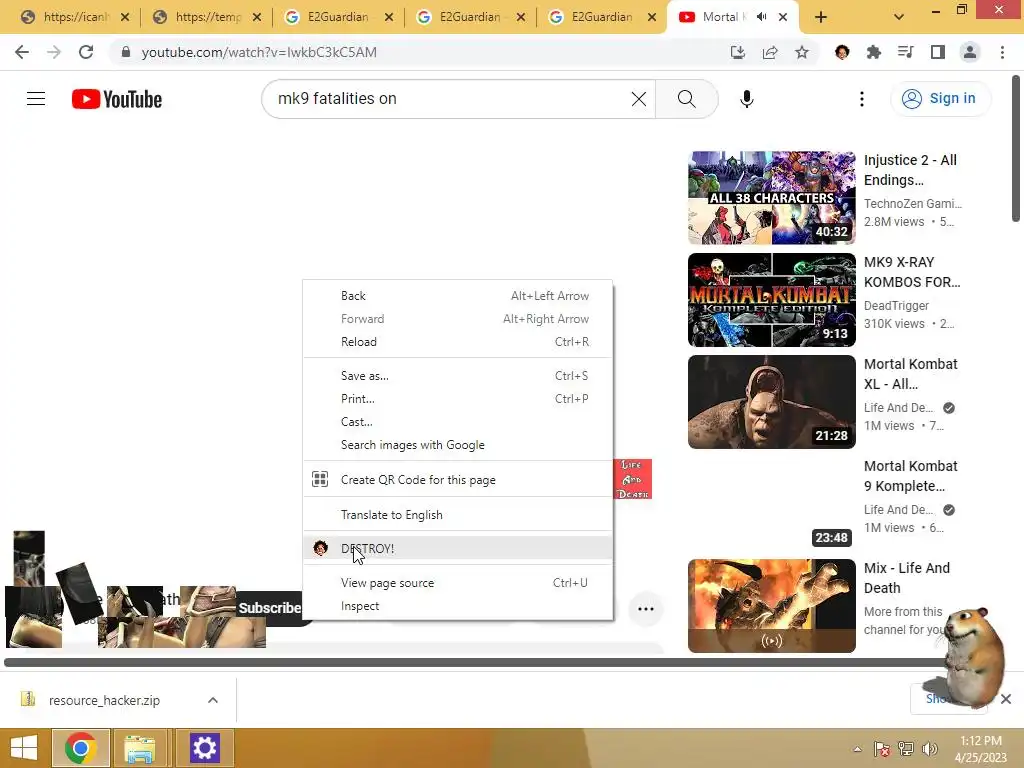Open Mortal Kombat 9 Komplete title link
This screenshot has width=1024, height=768.
[910, 476]
